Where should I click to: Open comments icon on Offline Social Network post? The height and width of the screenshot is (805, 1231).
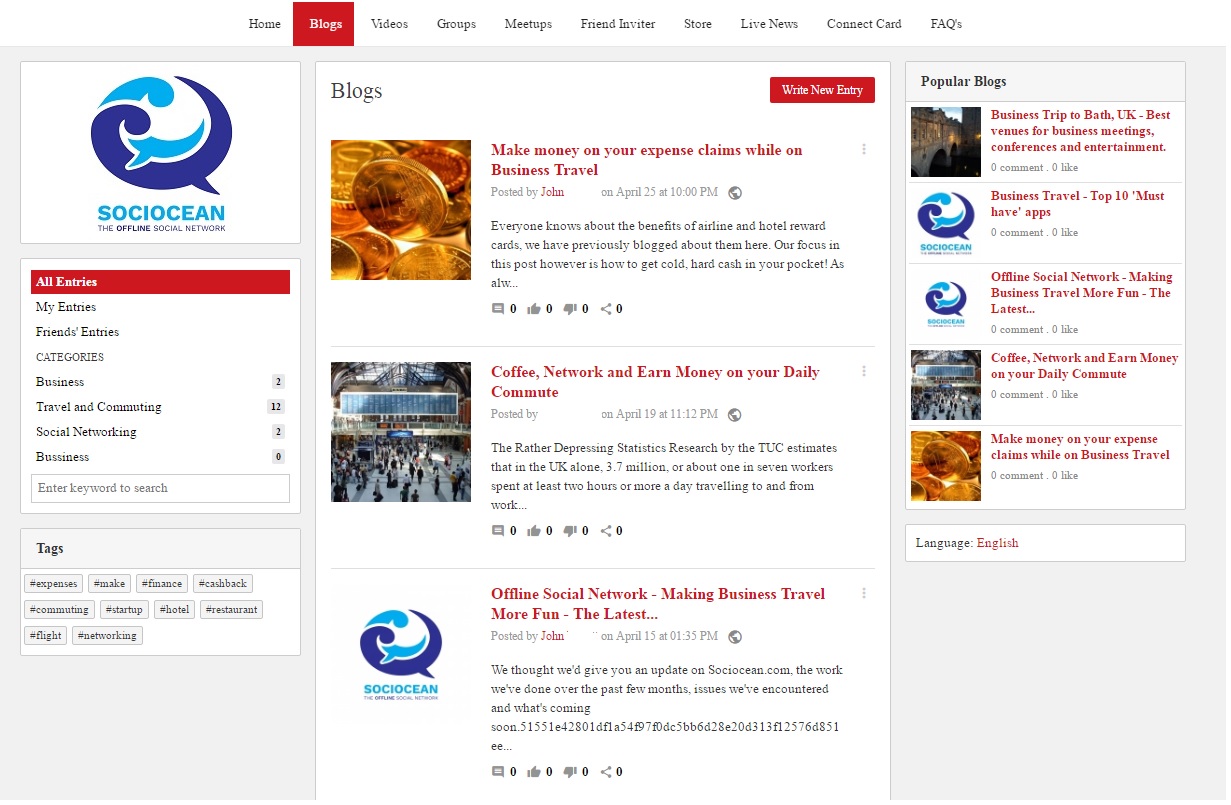pyautogui.click(x=498, y=772)
